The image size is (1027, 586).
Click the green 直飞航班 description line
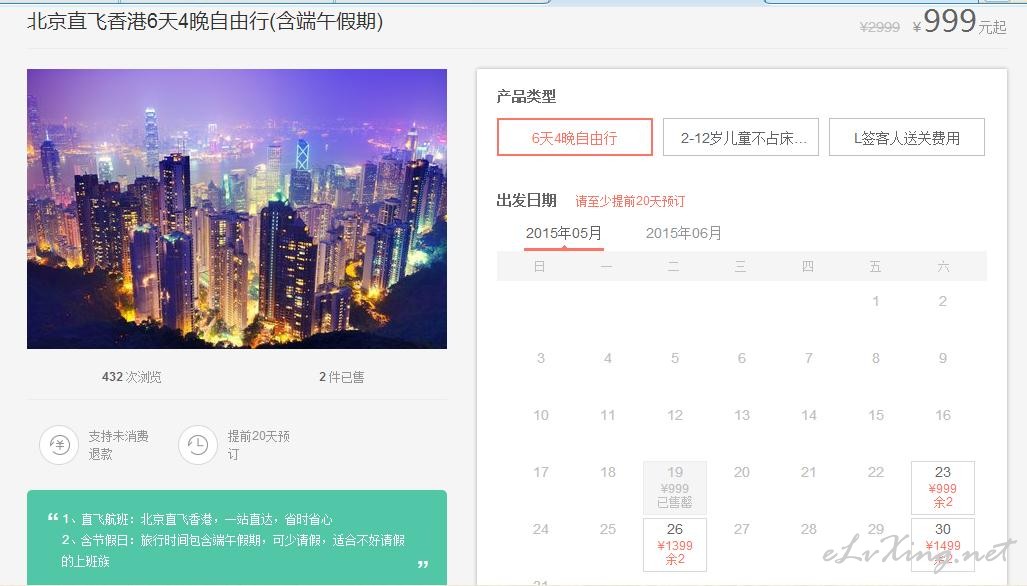[x=197, y=519]
